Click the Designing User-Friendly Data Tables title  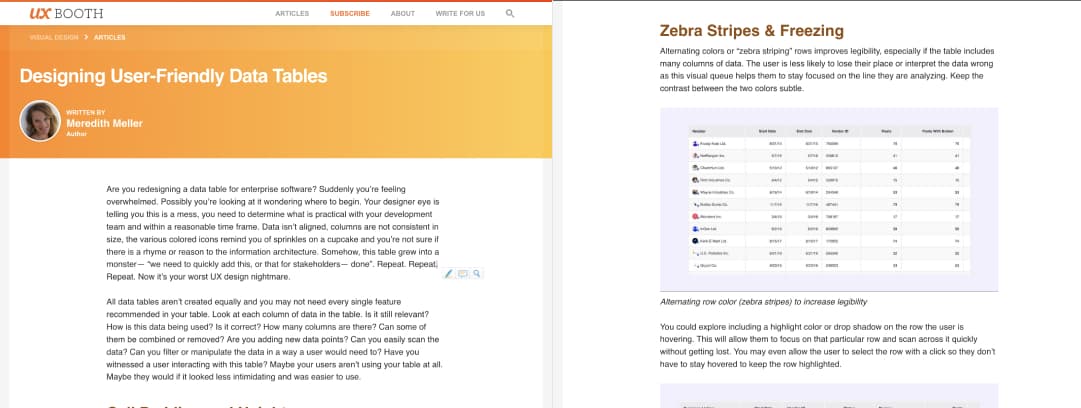(x=173, y=77)
